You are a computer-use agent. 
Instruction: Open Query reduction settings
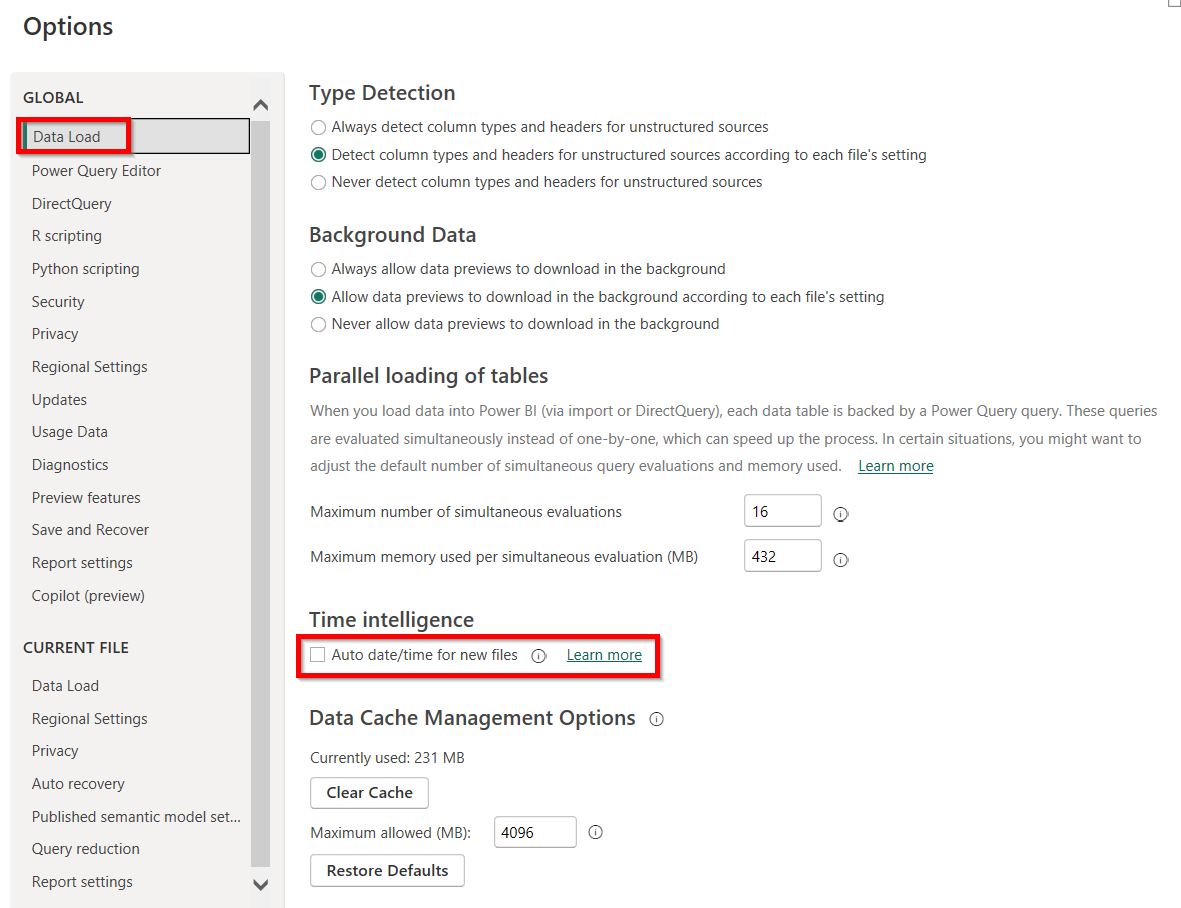point(86,849)
